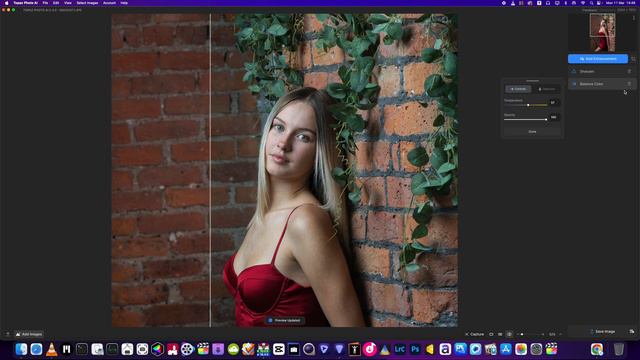Screen dimensions: 640x360
Task: Click the crop icon beside Run Enhancement
Action: pos(633,59)
